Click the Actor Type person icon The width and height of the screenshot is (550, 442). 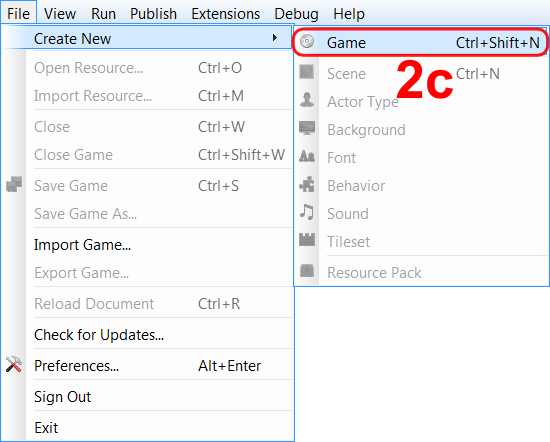(307, 100)
